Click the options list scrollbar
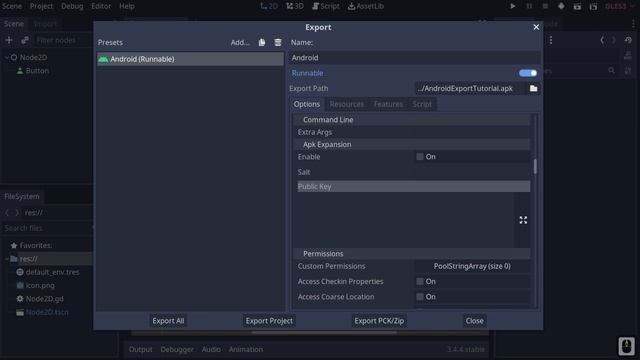 click(x=535, y=166)
